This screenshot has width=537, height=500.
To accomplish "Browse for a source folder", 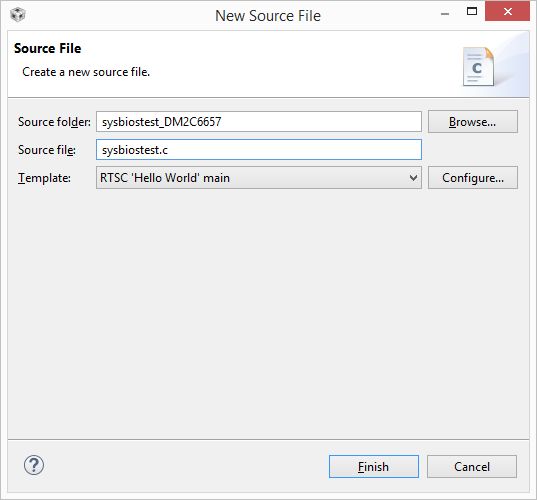I will (x=473, y=122).
